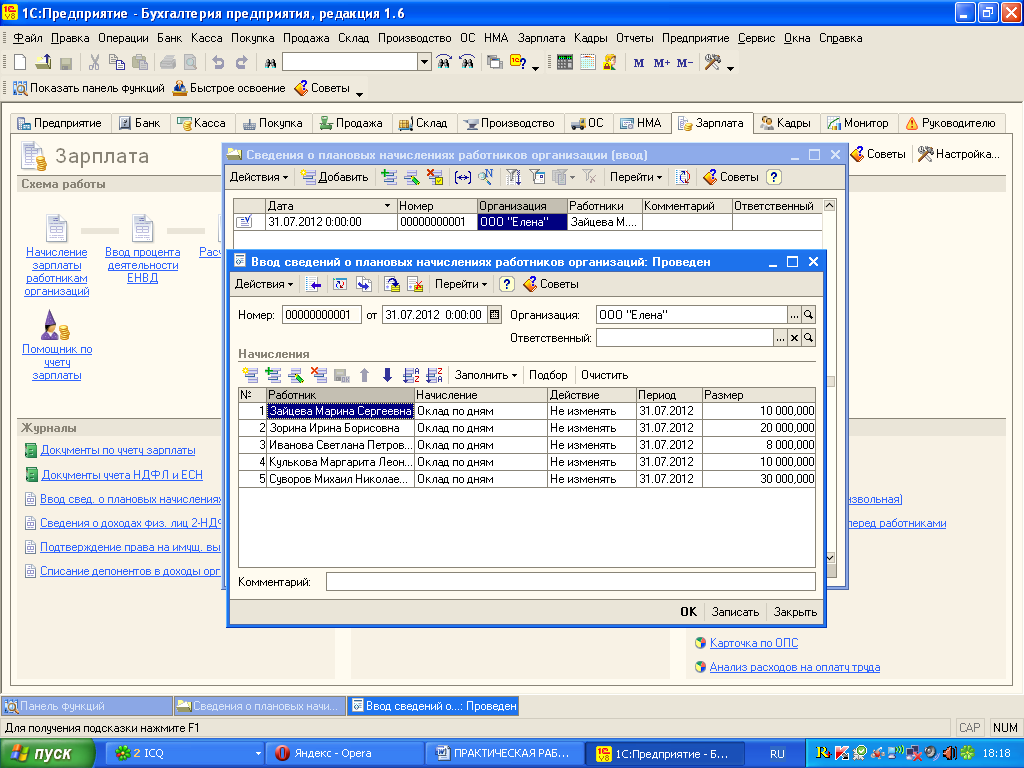The width and height of the screenshot is (1024, 768).
Task: Open the Операции menu
Action: pyautogui.click(x=123, y=38)
